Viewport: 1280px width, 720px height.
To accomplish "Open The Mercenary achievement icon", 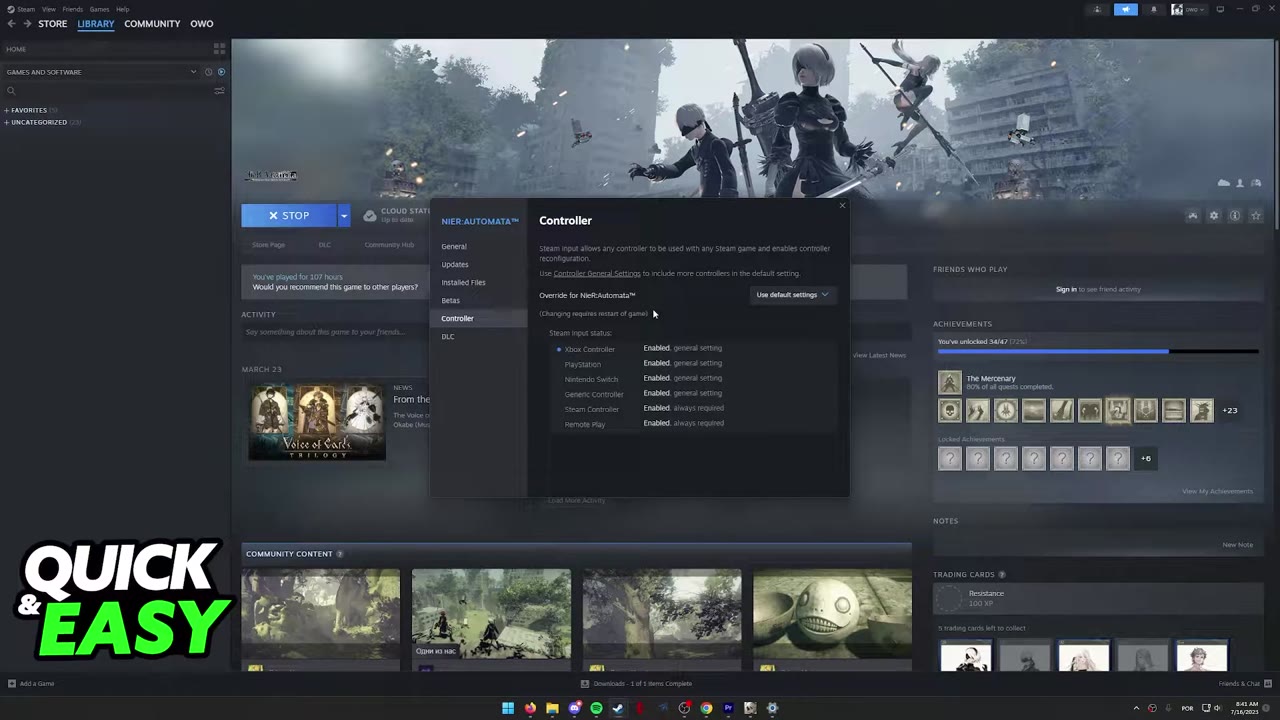I will pyautogui.click(x=949, y=382).
